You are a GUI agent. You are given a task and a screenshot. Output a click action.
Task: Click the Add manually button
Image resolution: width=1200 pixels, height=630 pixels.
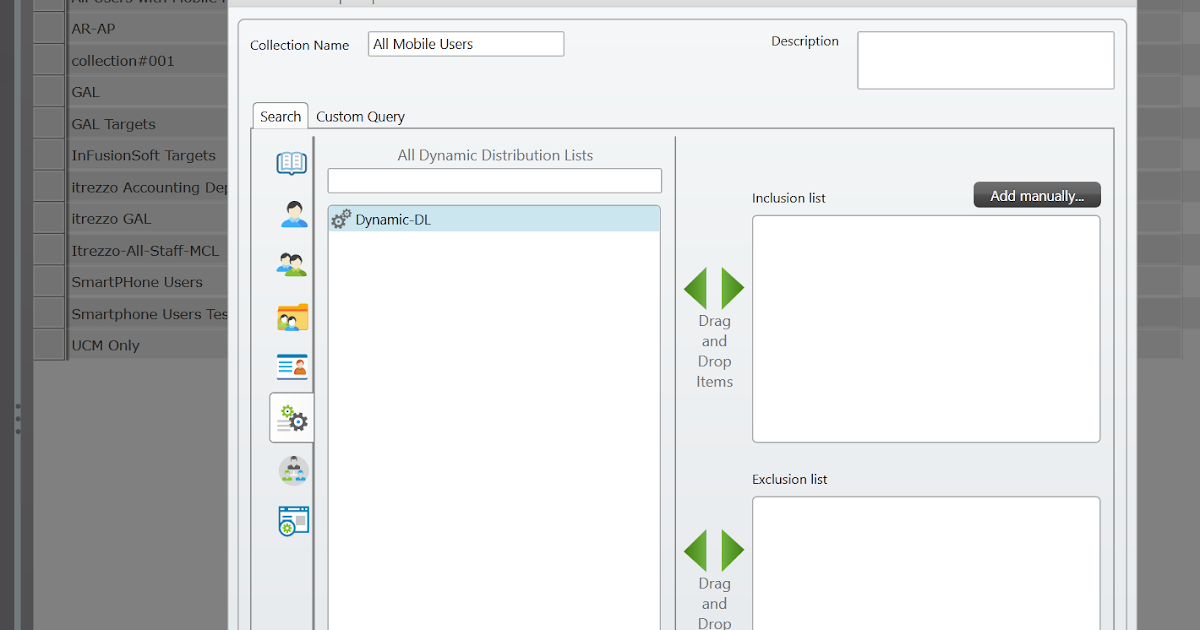[x=1036, y=194]
